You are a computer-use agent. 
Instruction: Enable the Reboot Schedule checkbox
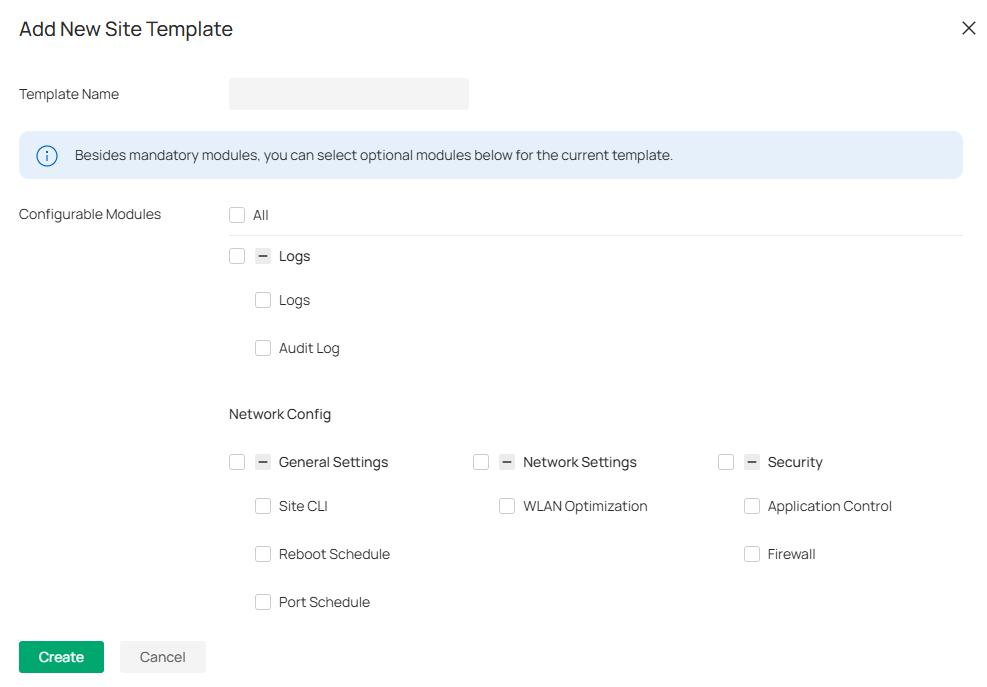[262, 554]
